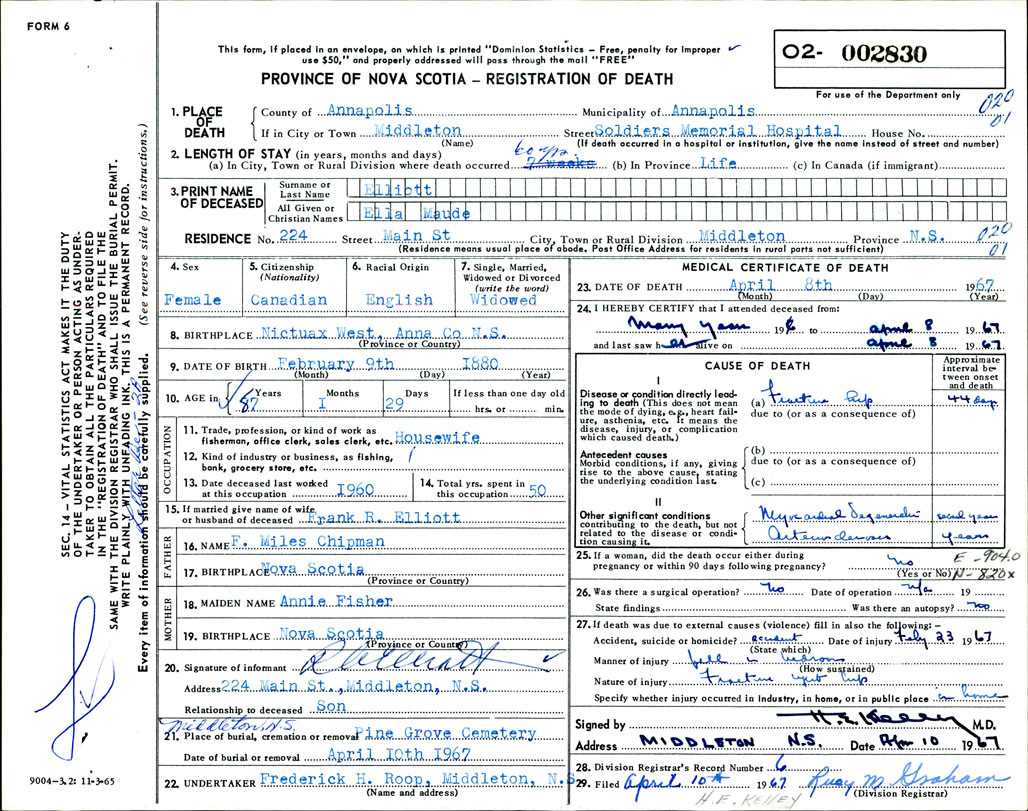
Task: Select the occupation entry Housewife
Action: (x=438, y=437)
